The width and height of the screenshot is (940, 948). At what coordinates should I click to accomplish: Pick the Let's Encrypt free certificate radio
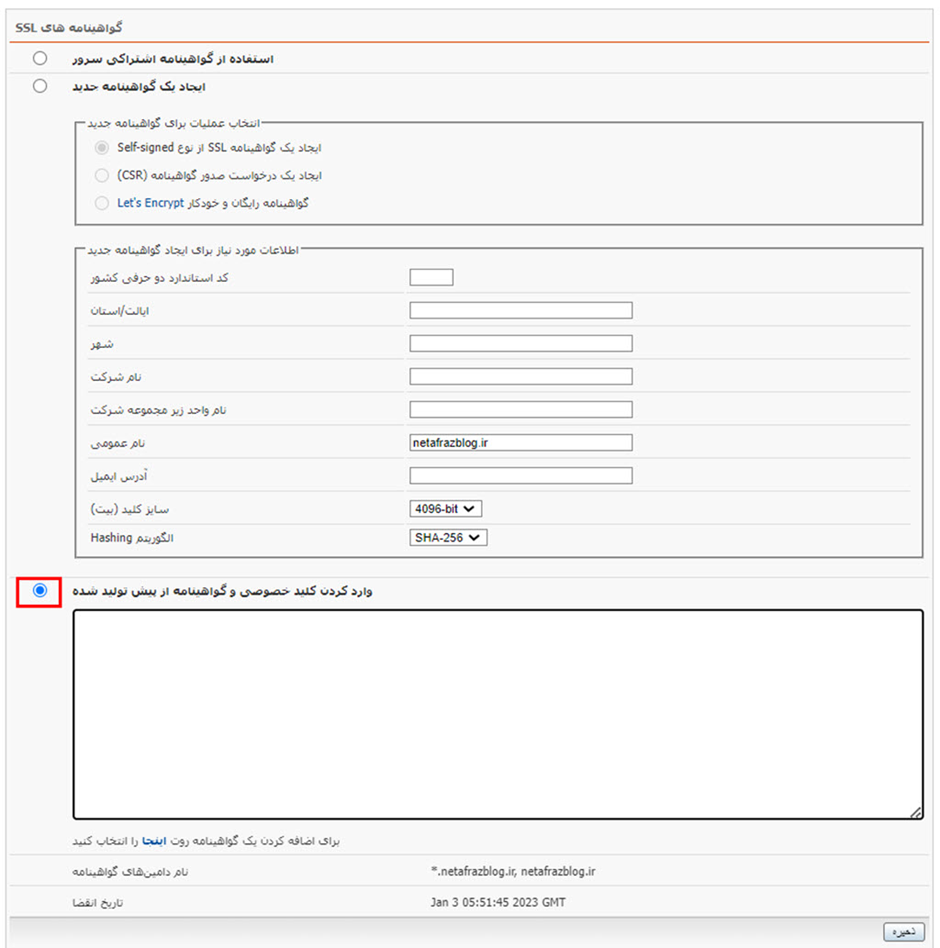tap(102, 203)
